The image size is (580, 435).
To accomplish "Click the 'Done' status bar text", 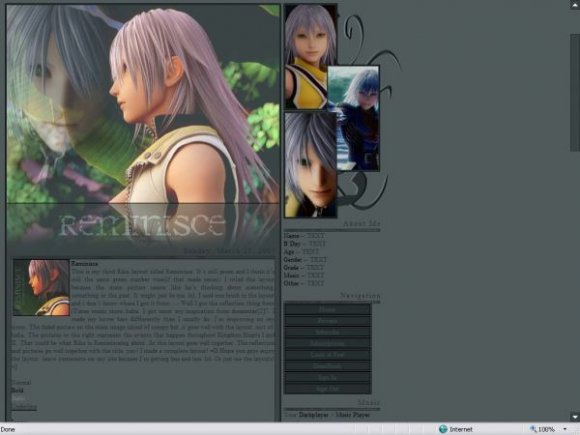I will point(8,429).
